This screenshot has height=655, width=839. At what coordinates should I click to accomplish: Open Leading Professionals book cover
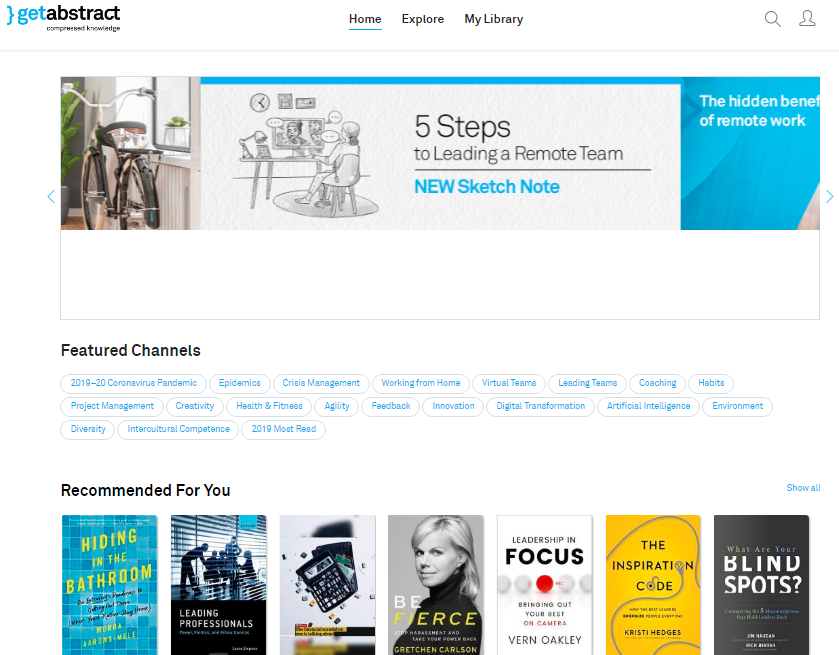(x=218, y=585)
